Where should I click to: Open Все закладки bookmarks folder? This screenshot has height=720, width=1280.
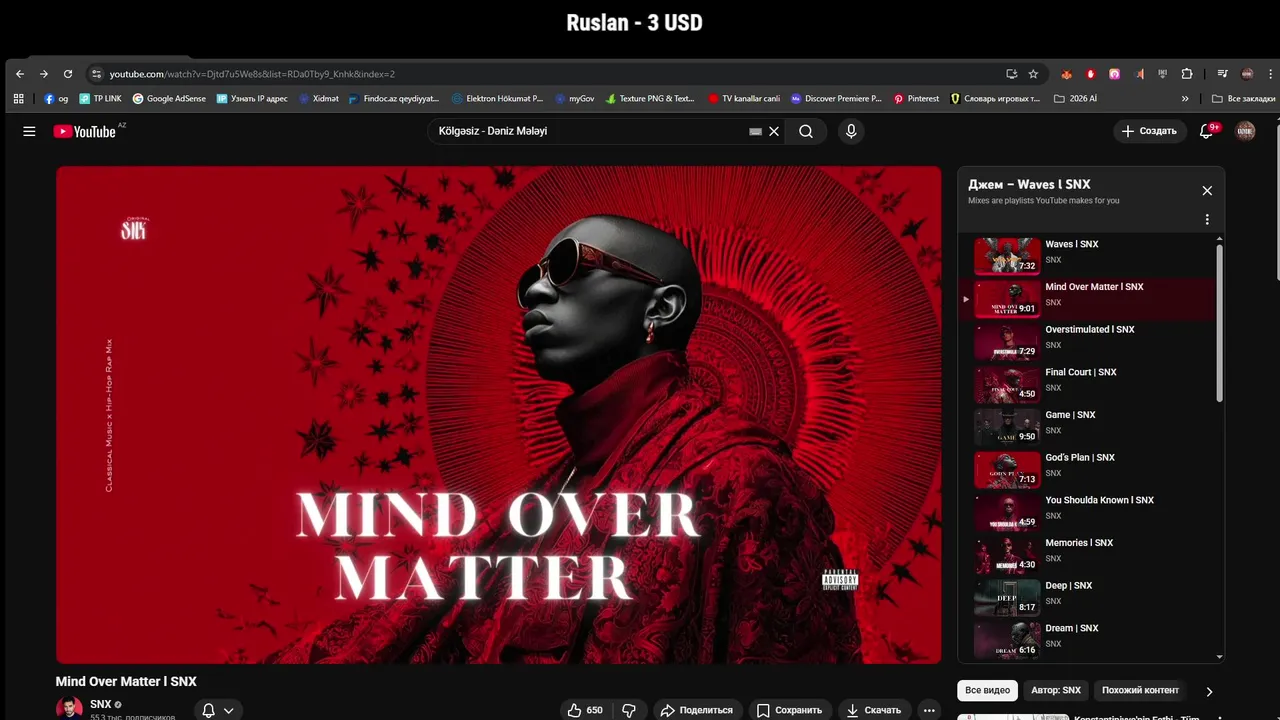point(1242,99)
